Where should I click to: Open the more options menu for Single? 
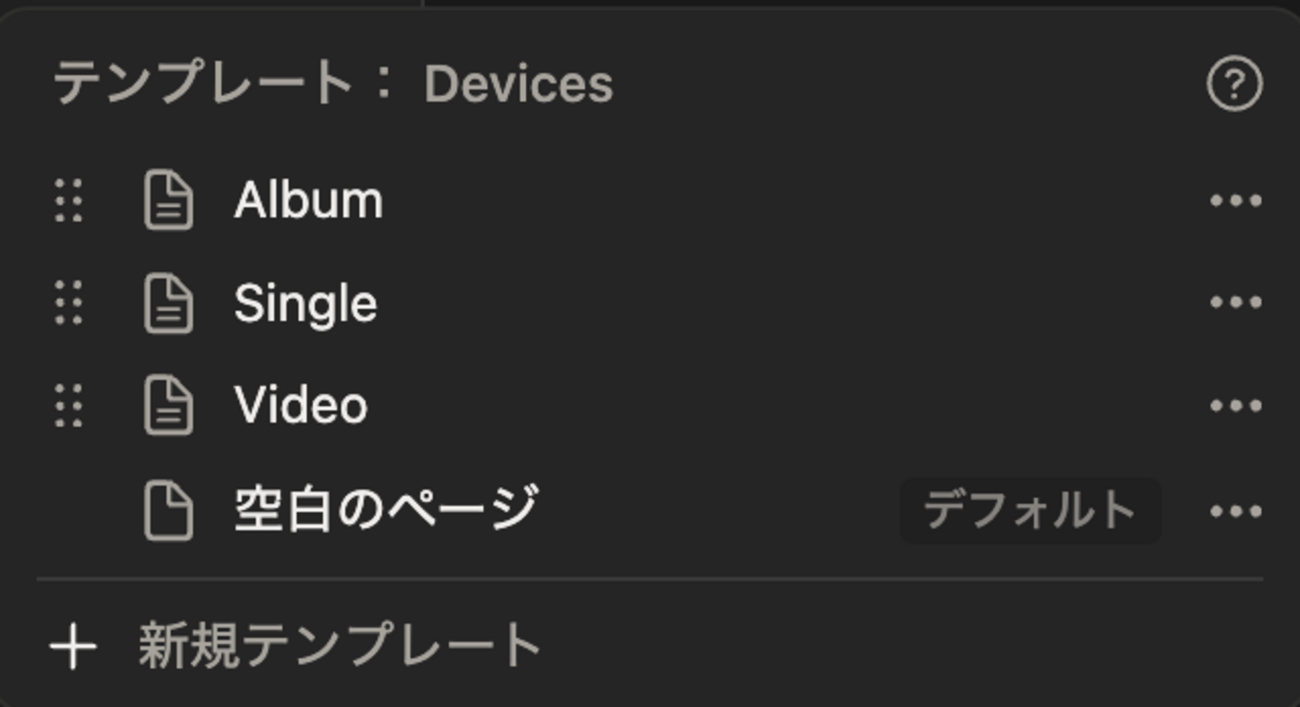pos(1235,303)
